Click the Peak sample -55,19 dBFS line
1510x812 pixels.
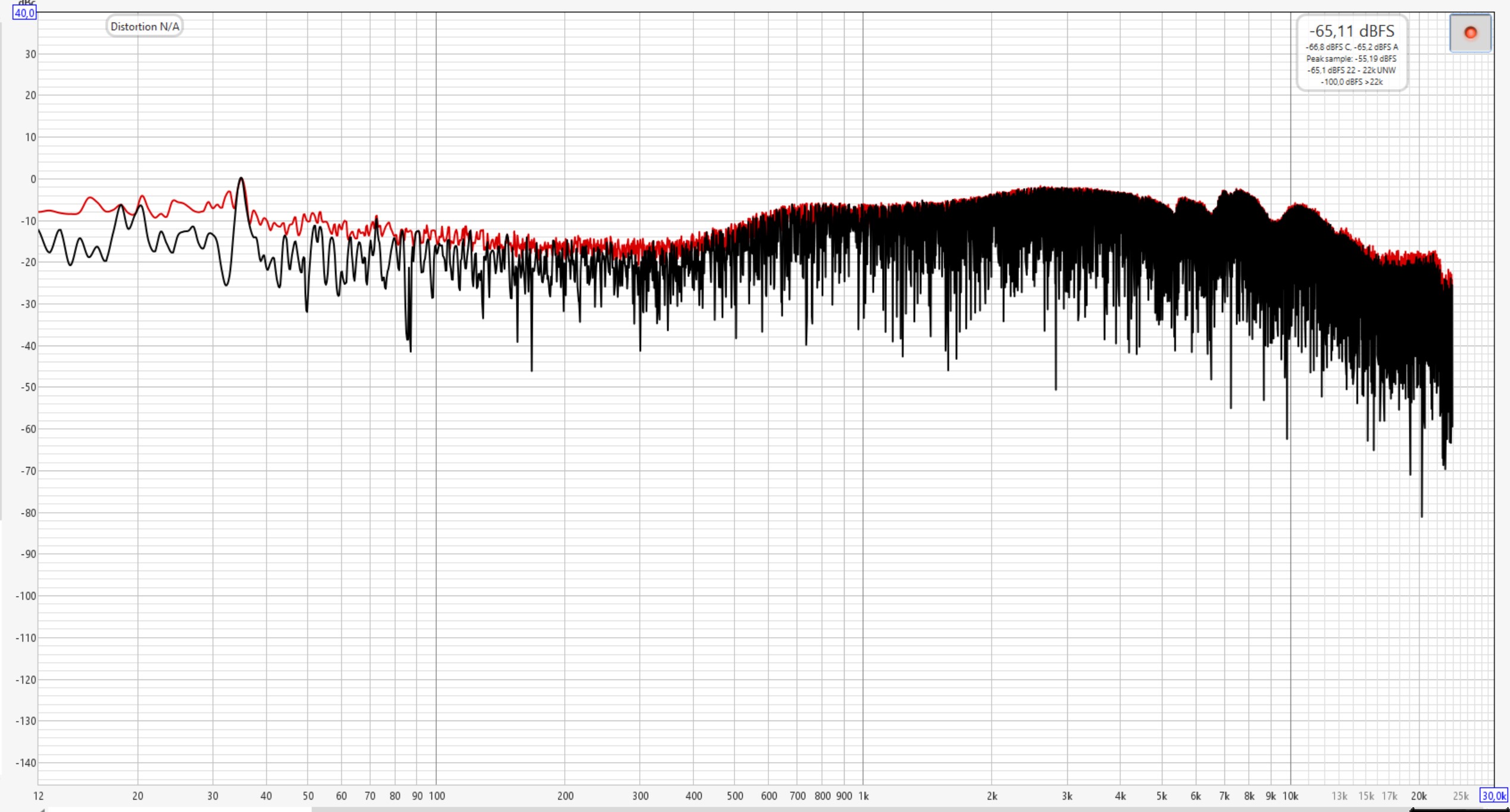click(x=1351, y=59)
